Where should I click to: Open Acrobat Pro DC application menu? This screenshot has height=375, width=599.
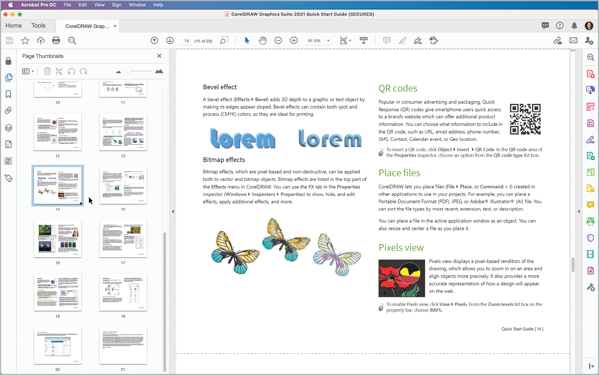click(x=38, y=5)
